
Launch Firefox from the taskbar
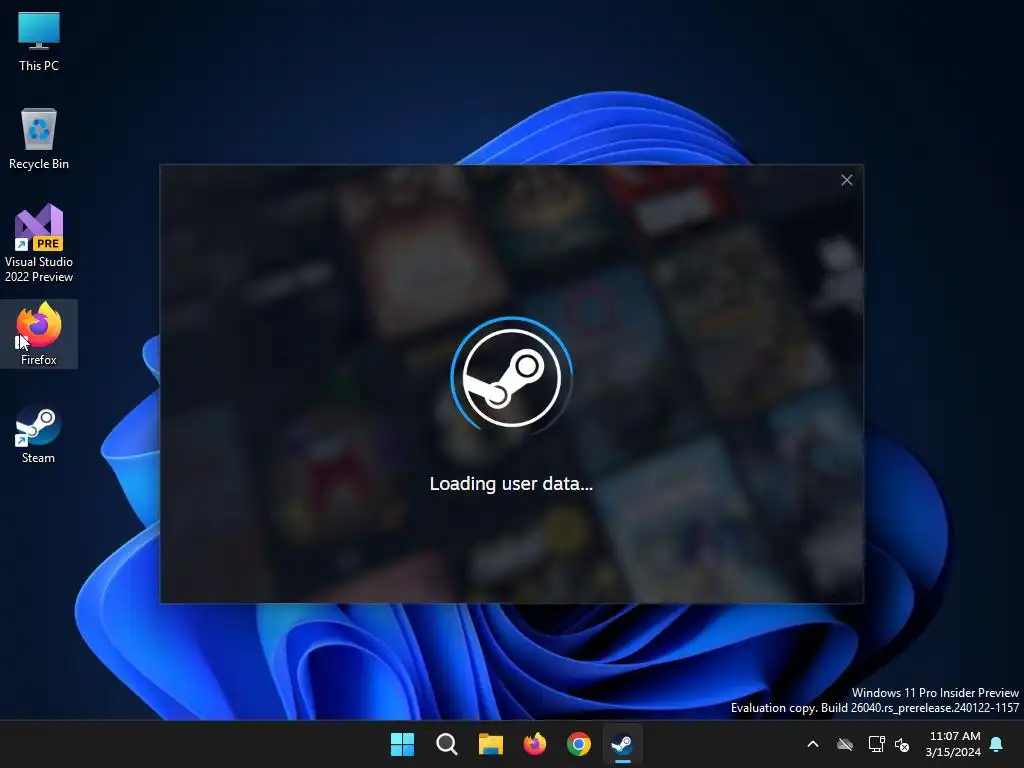click(535, 744)
